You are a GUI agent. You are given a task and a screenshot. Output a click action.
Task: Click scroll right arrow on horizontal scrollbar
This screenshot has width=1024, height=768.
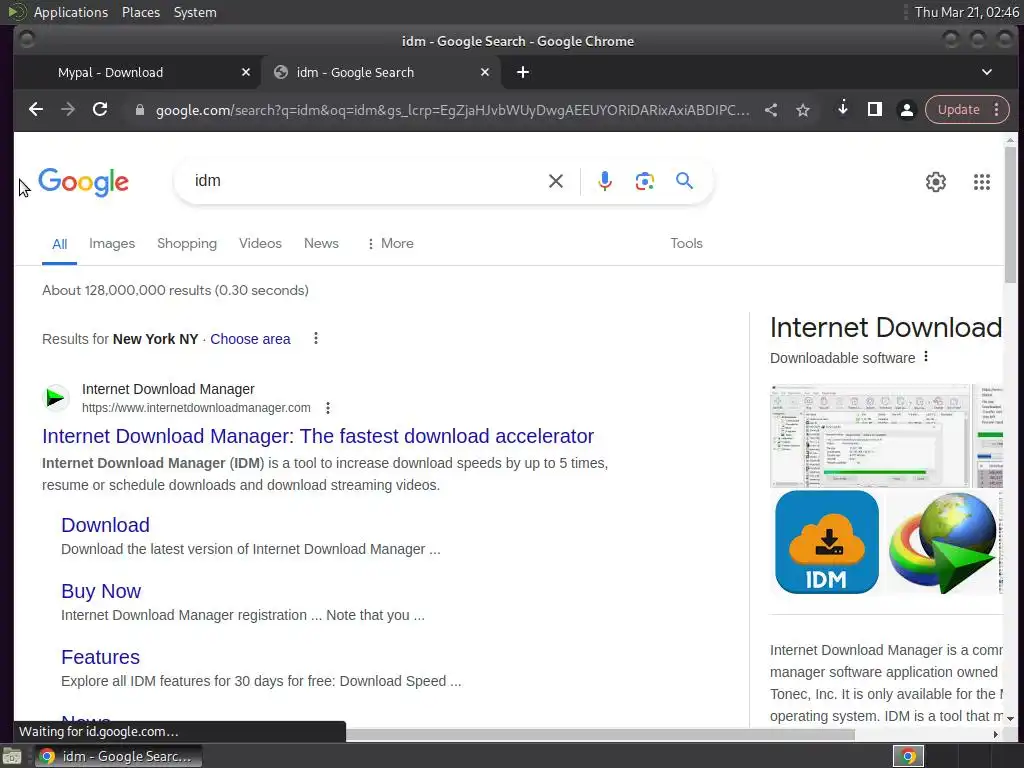(995, 735)
